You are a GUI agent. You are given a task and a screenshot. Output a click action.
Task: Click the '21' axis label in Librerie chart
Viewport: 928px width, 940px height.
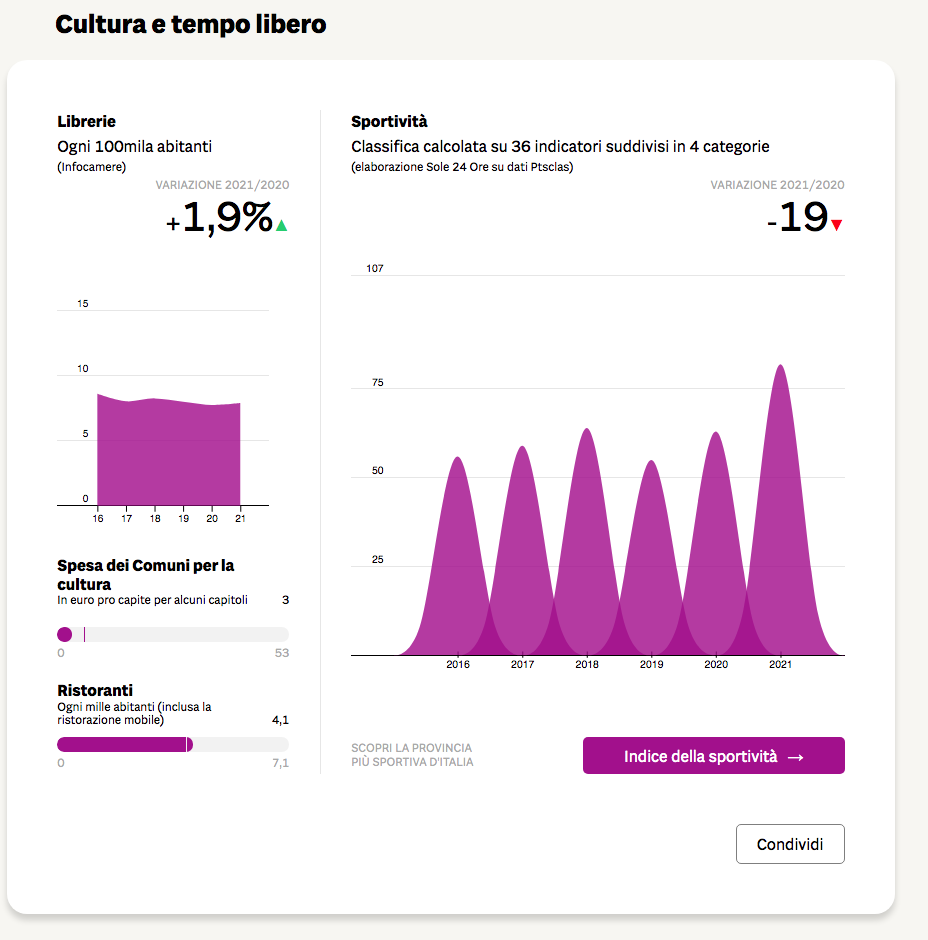pyautogui.click(x=240, y=519)
